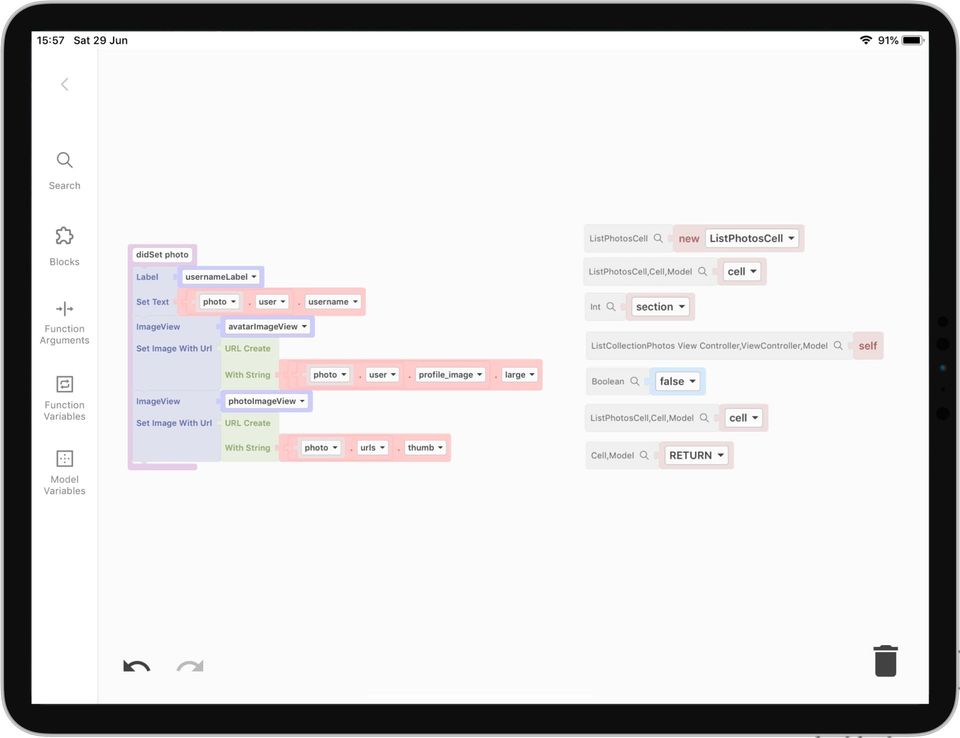Viewport: 960px width, 738px height.
Task: Click magnifier beside Boolean type
Action: click(x=635, y=381)
